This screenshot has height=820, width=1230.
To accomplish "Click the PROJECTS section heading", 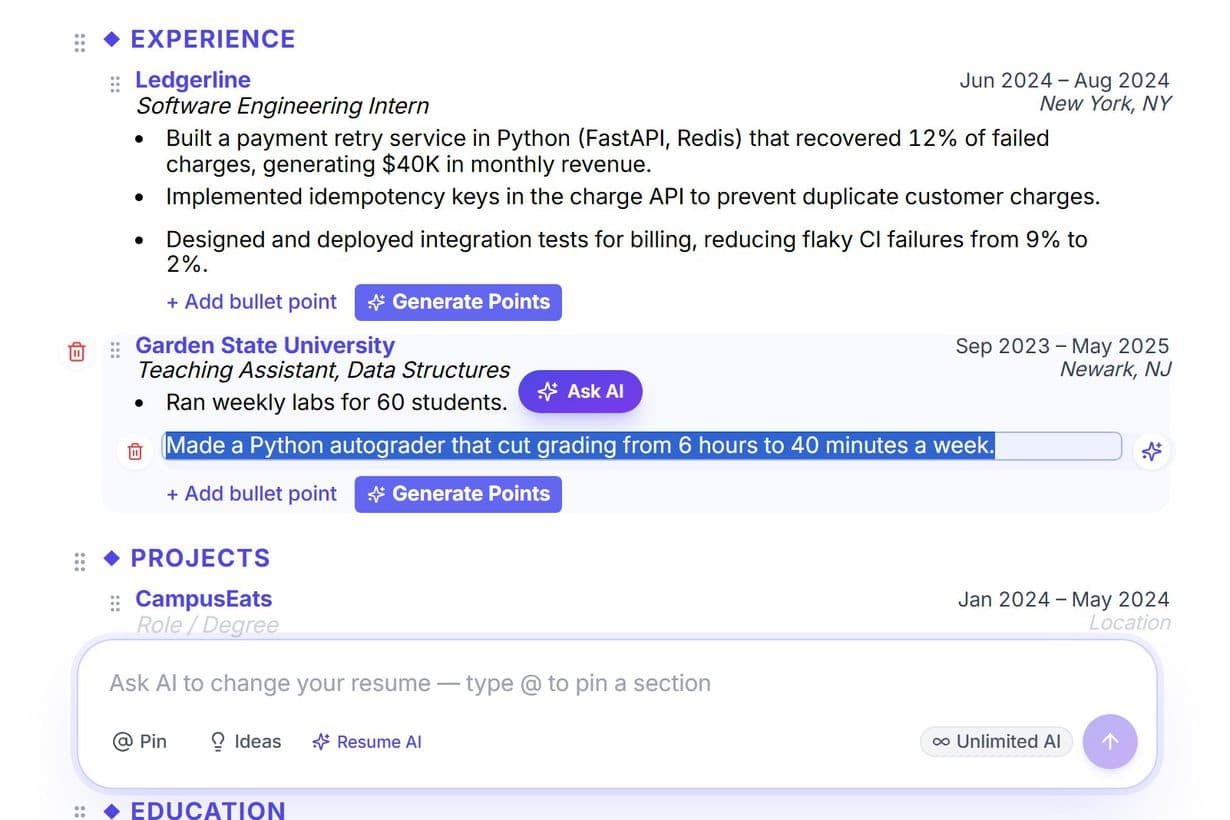I will (201, 558).
